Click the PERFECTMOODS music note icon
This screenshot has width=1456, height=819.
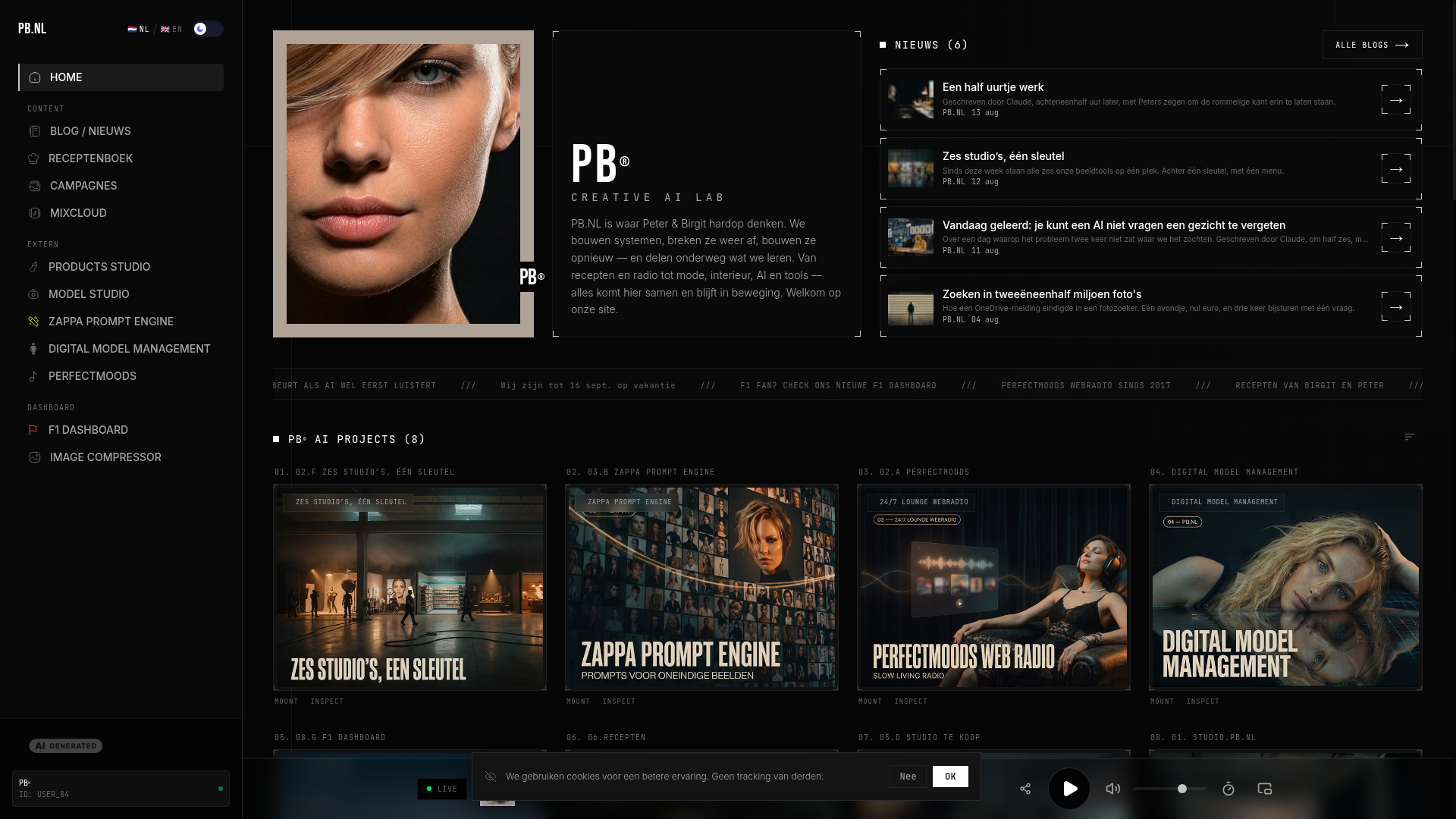(x=33, y=376)
